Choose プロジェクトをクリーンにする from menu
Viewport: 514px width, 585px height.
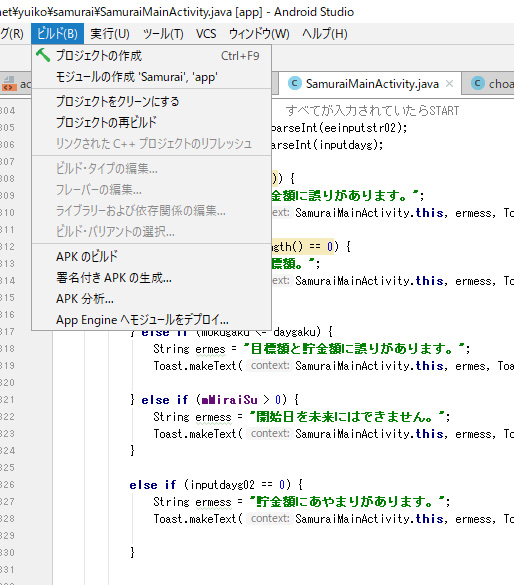point(151,101)
